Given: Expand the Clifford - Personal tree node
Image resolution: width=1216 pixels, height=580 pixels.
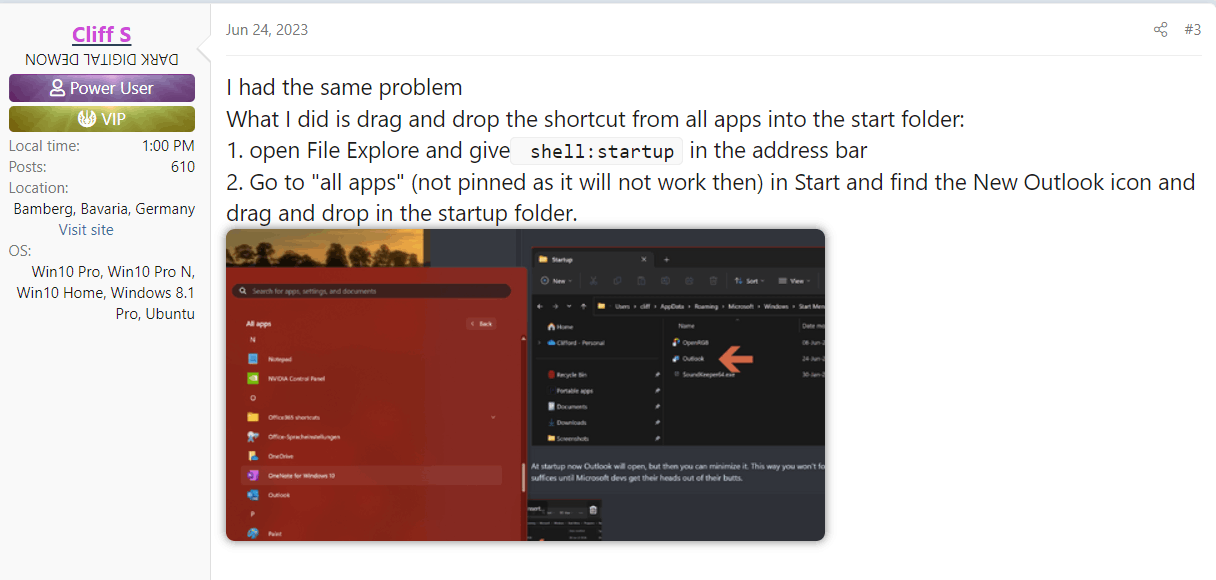Looking at the screenshot, I should click(539, 342).
